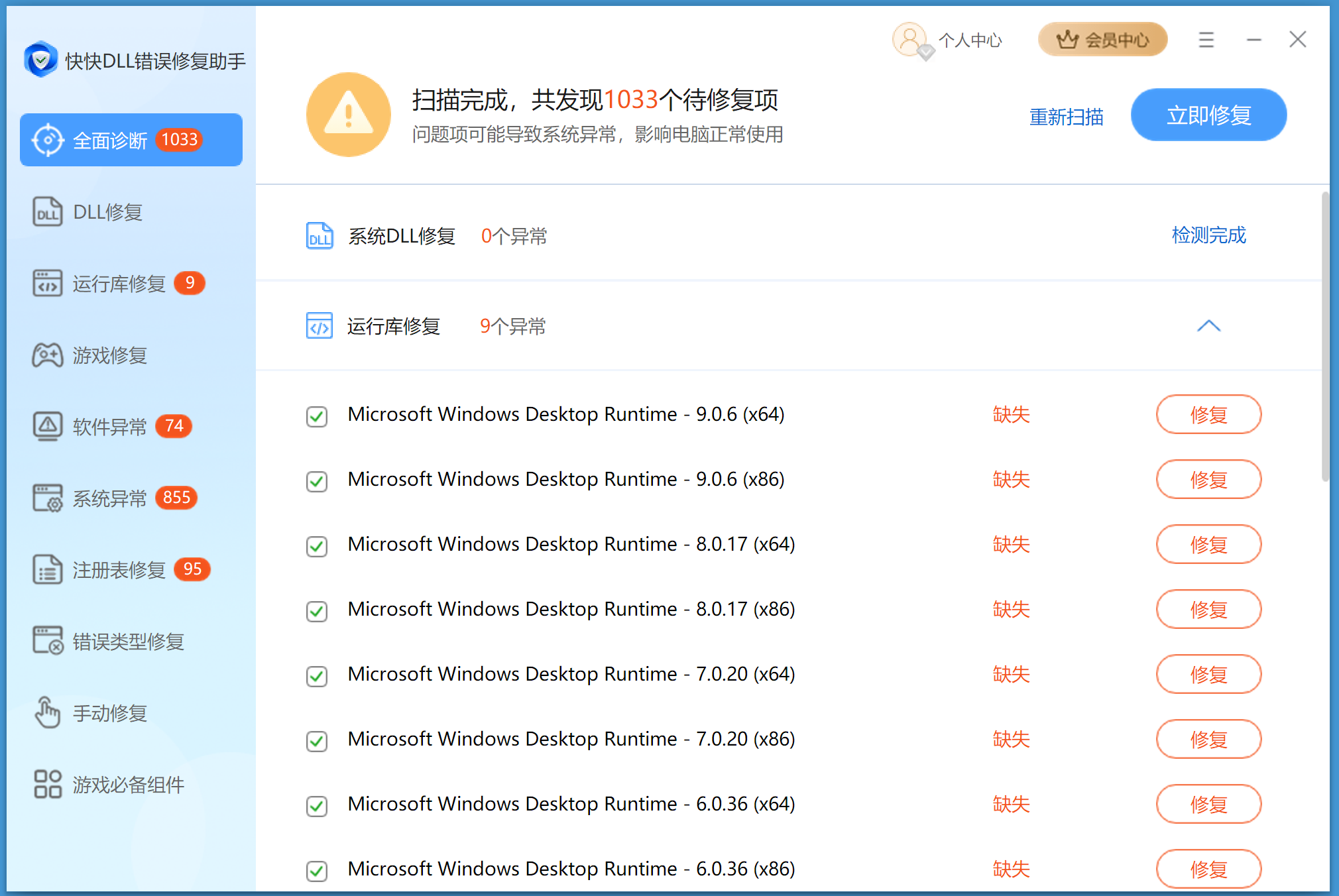Open the 错误类型修复 menu item
The height and width of the screenshot is (896, 1339).
pyautogui.click(x=47, y=641)
